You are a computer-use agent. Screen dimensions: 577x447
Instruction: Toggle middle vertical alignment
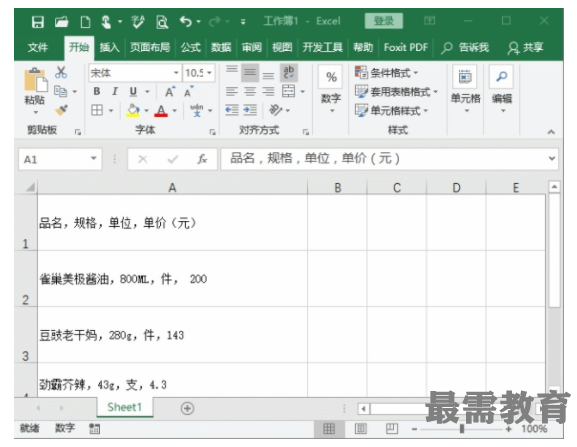[x=250, y=72]
